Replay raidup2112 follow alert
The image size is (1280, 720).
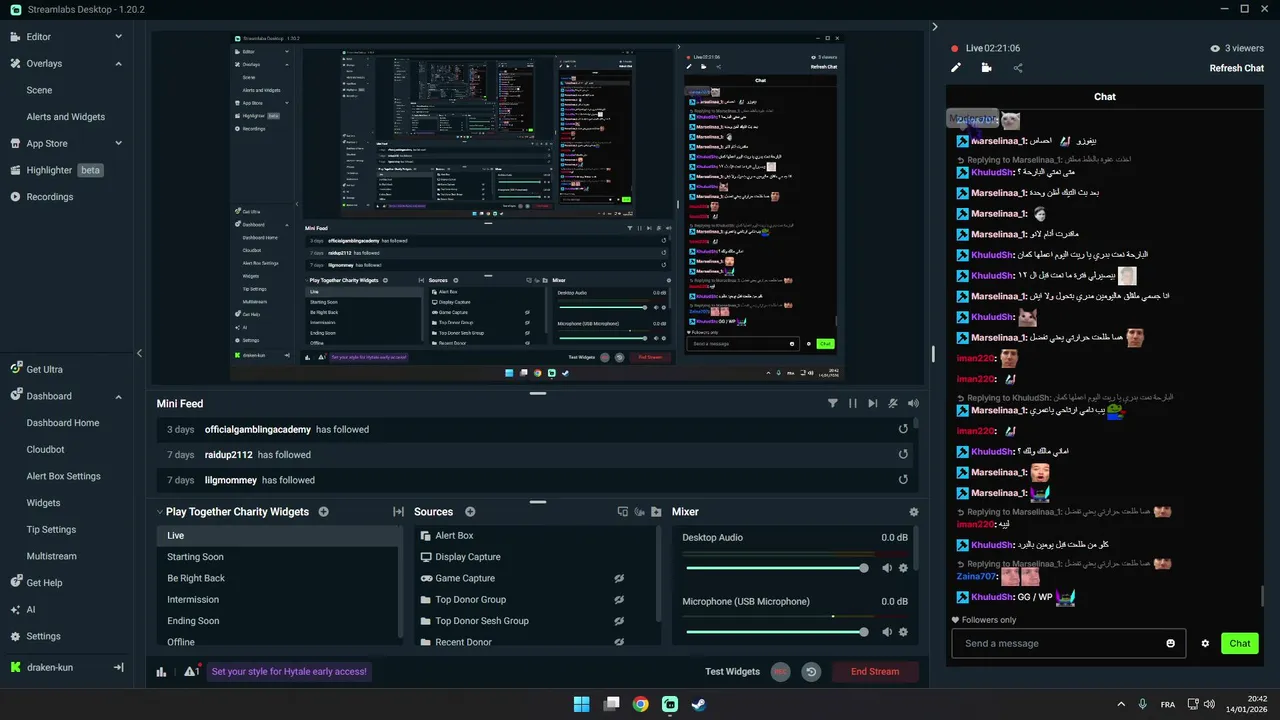point(903,454)
